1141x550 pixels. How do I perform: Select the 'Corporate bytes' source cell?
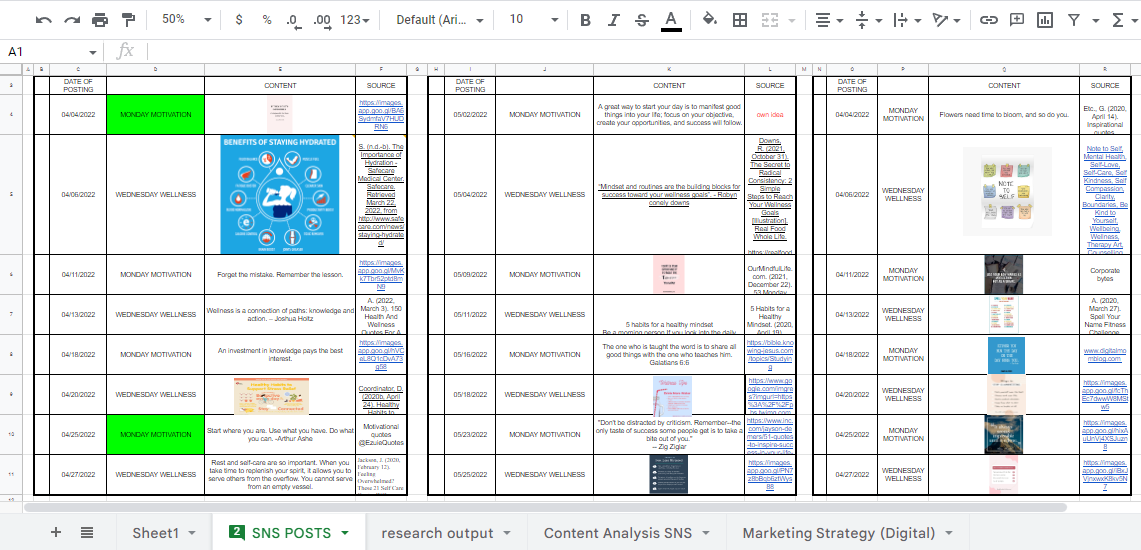[x=1105, y=274]
